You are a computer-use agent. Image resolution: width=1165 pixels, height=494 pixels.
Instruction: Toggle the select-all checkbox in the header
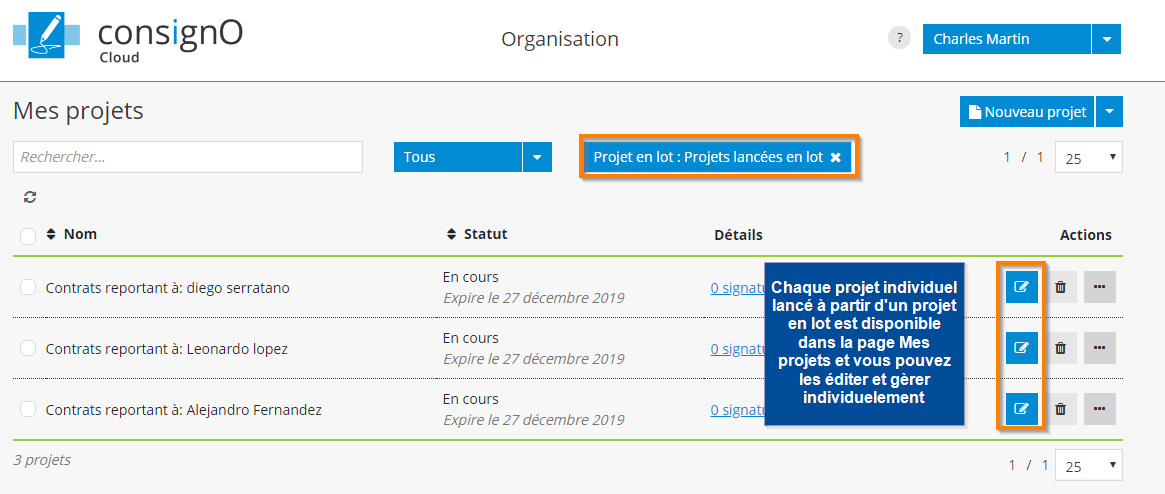click(x=28, y=236)
